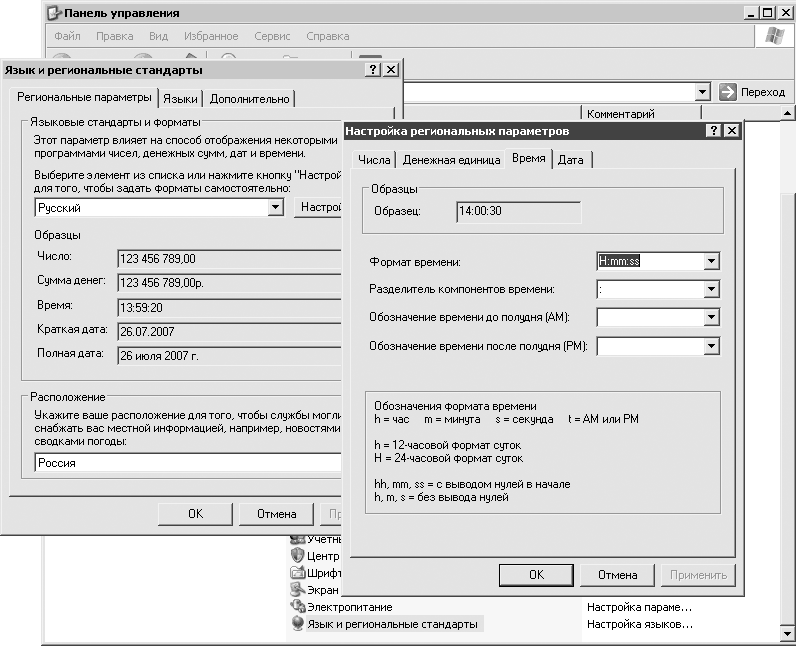
Task: Click the Россия location field
Action: [185, 463]
